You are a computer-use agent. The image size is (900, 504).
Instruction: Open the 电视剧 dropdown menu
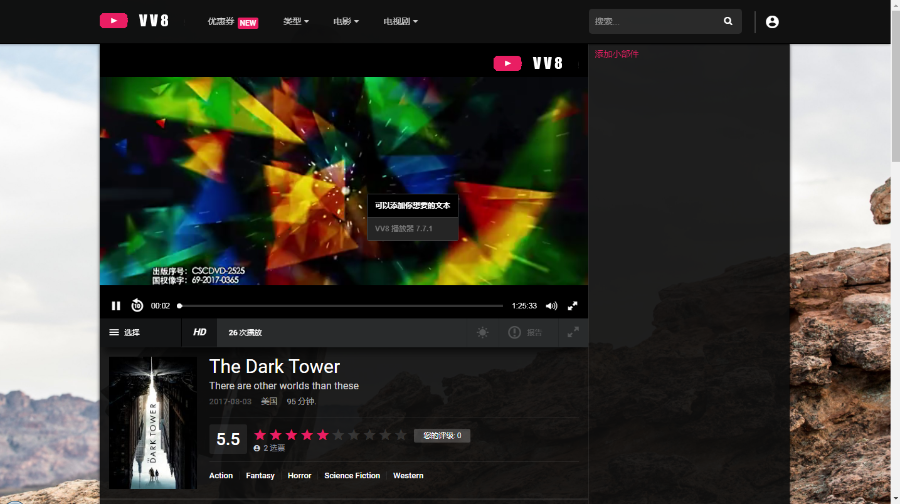[x=400, y=21]
